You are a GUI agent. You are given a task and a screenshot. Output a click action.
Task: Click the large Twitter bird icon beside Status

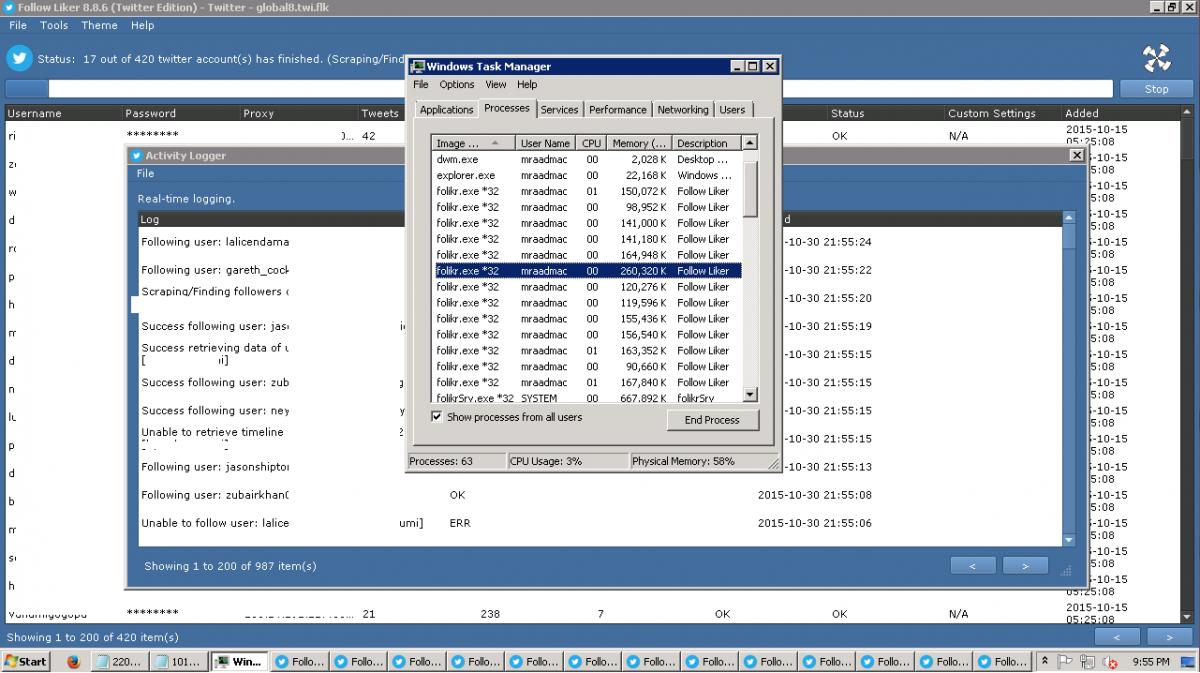(x=20, y=58)
